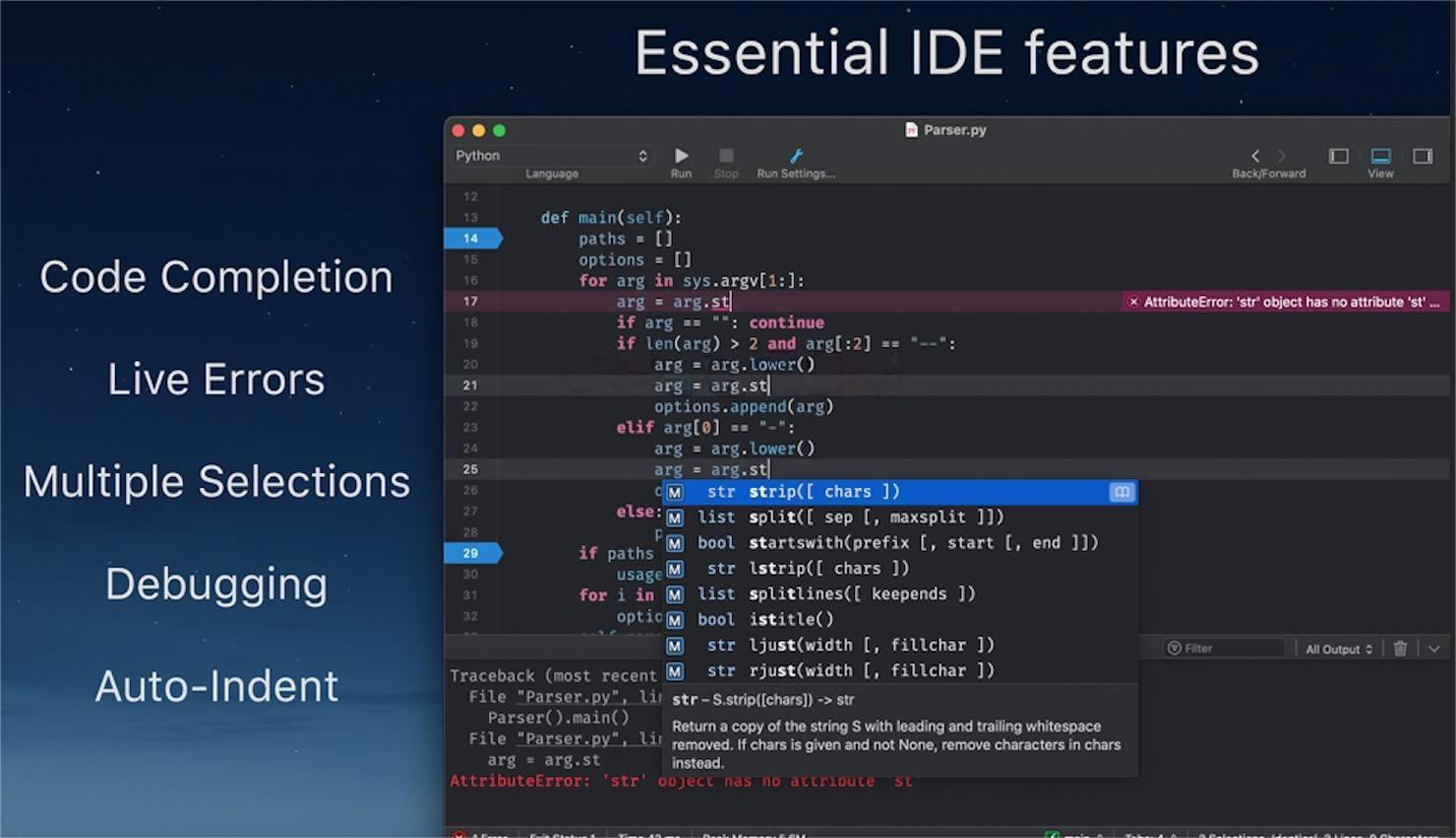Choose the ljust completion suggestion
Viewport: 1456px width, 838px height.
click(x=899, y=645)
